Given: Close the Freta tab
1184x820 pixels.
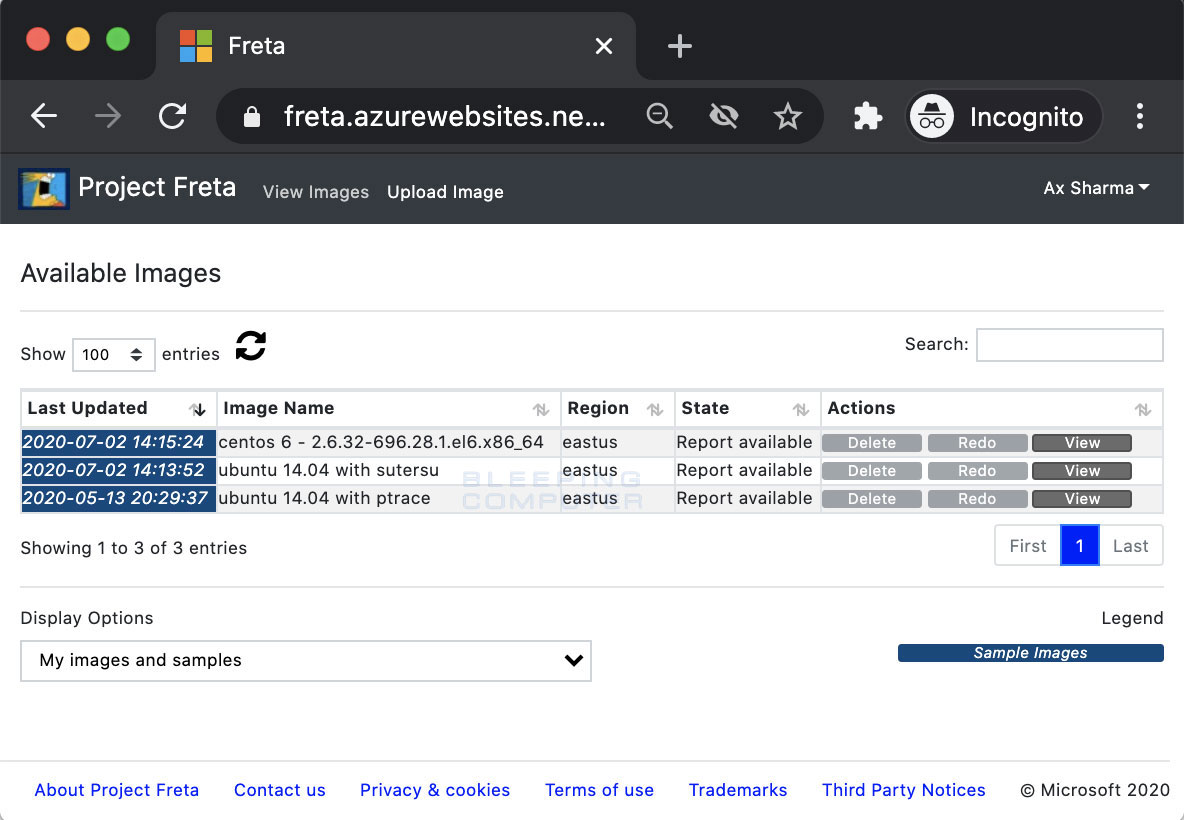Looking at the screenshot, I should (x=603, y=46).
